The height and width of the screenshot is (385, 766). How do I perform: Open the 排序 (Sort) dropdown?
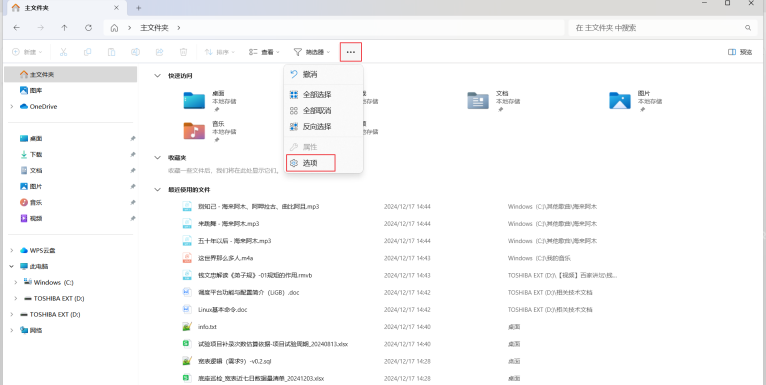pyautogui.click(x=219, y=52)
